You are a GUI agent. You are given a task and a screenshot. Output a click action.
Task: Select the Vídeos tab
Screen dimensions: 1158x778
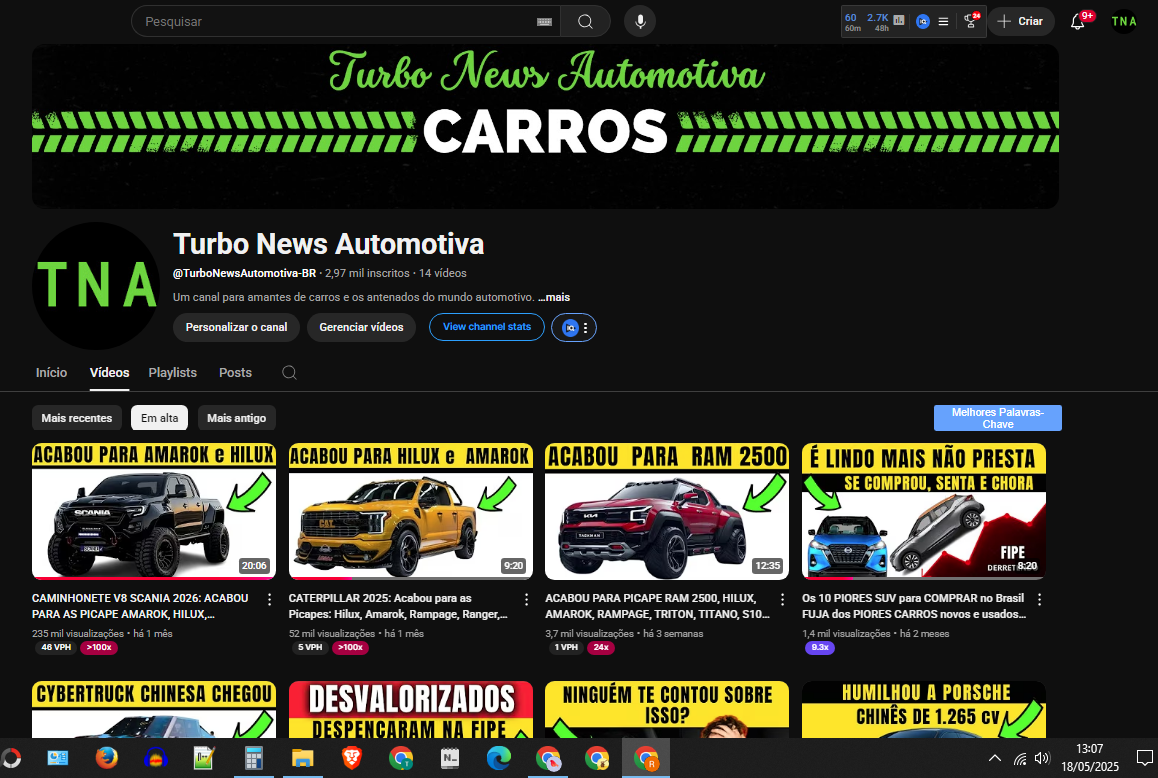point(109,373)
